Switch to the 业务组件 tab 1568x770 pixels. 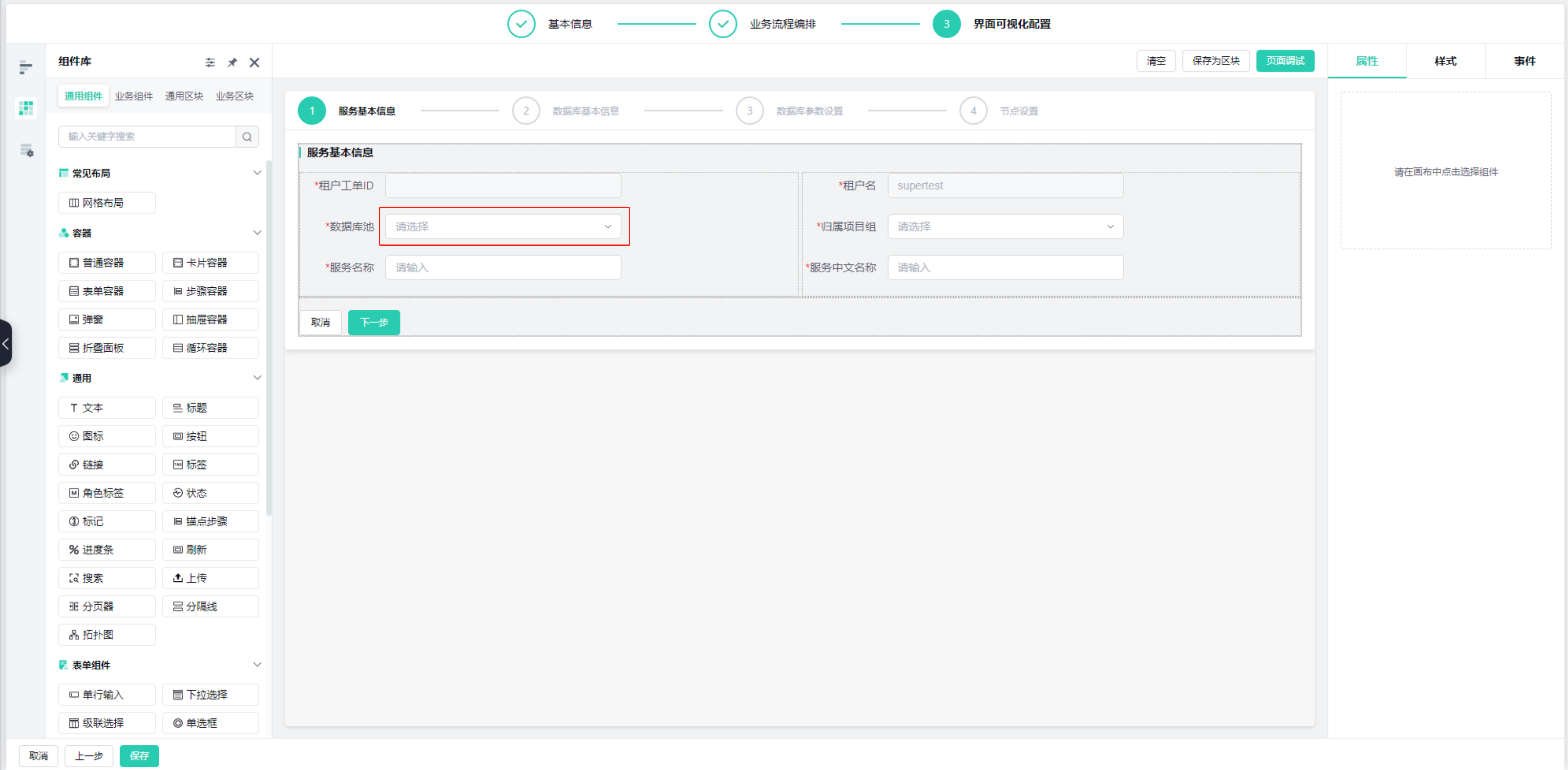tap(133, 96)
